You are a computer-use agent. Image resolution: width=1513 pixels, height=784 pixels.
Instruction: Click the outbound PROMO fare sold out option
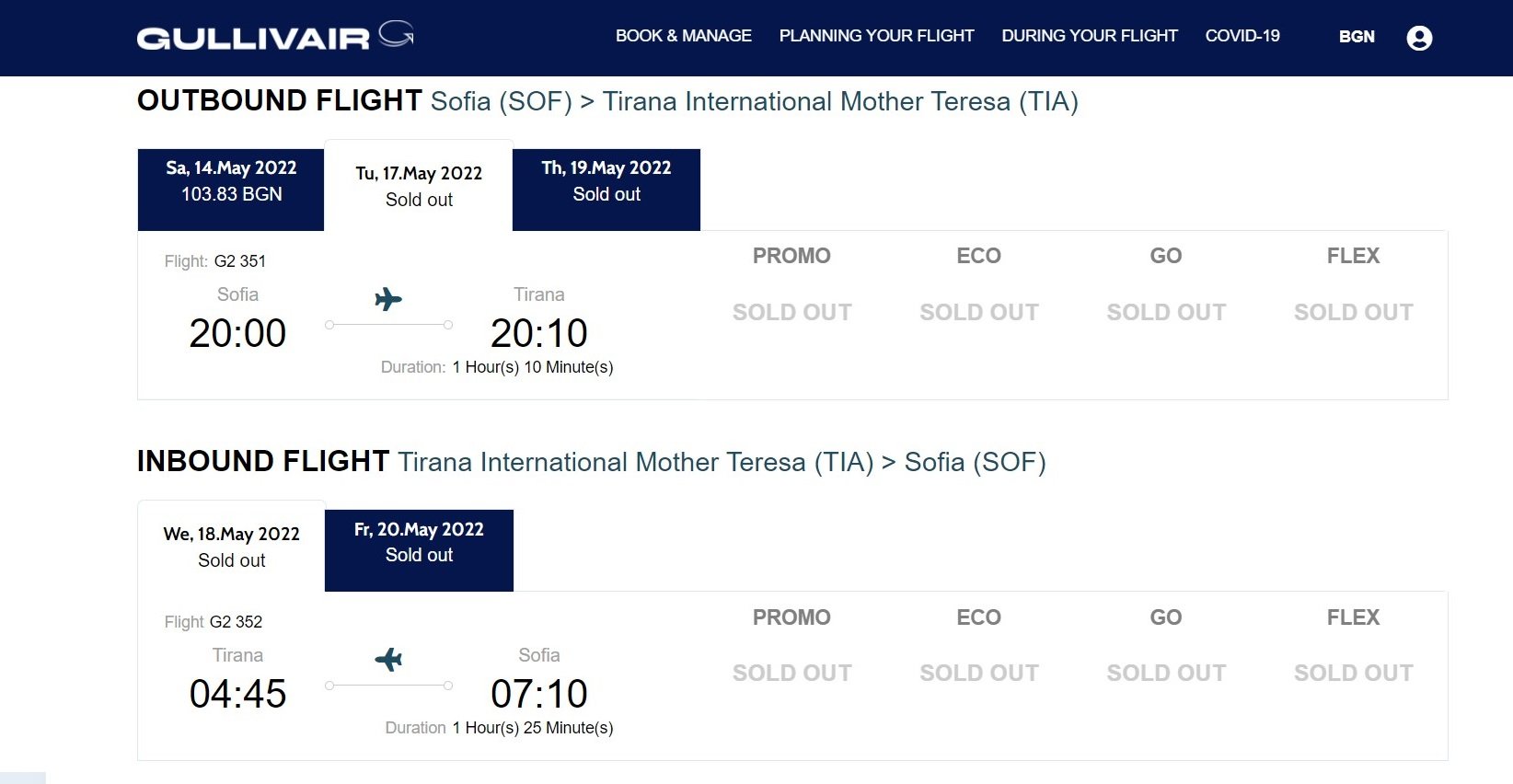(x=791, y=313)
